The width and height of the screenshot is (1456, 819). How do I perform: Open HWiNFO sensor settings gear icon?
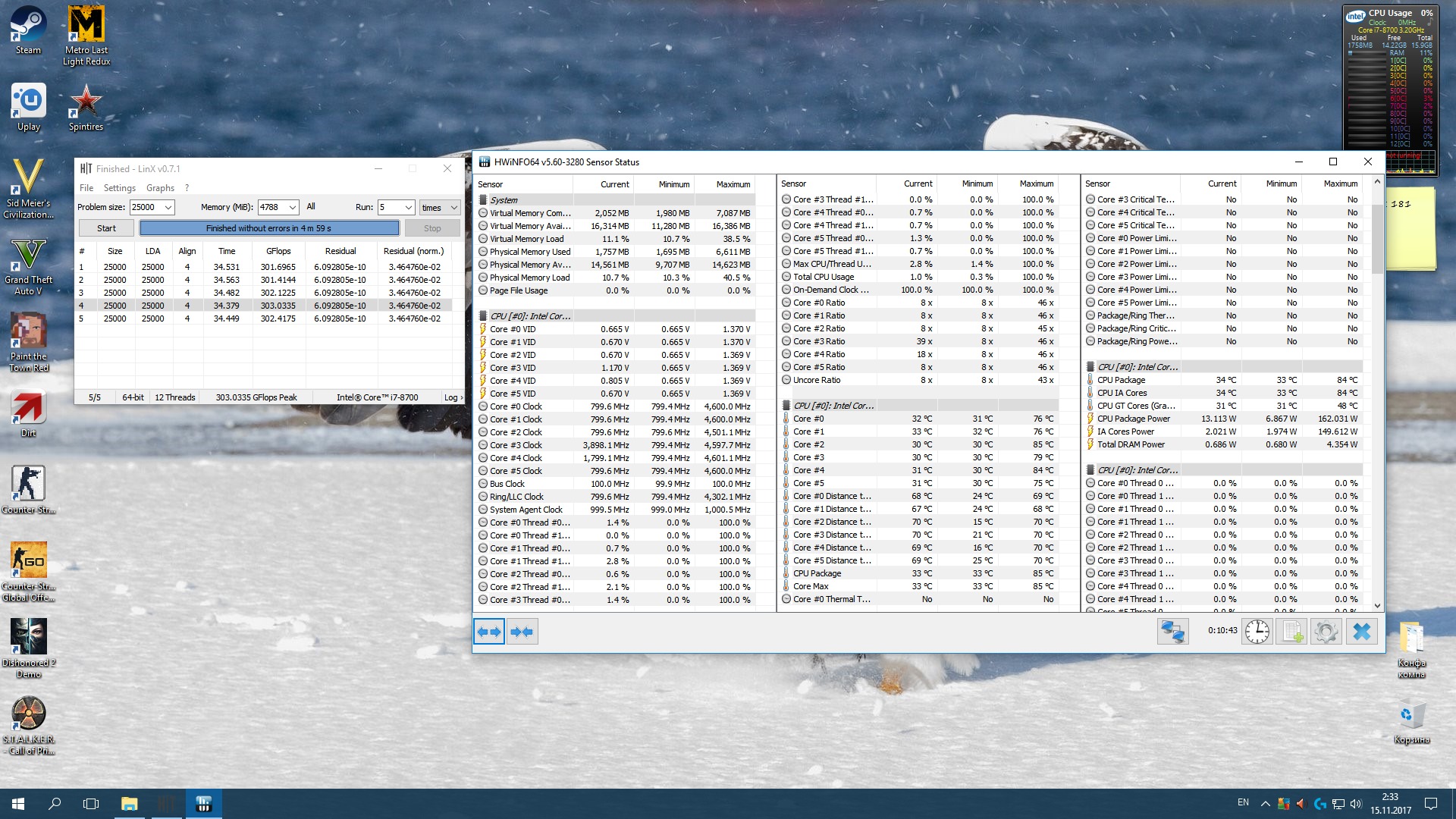click(1326, 632)
